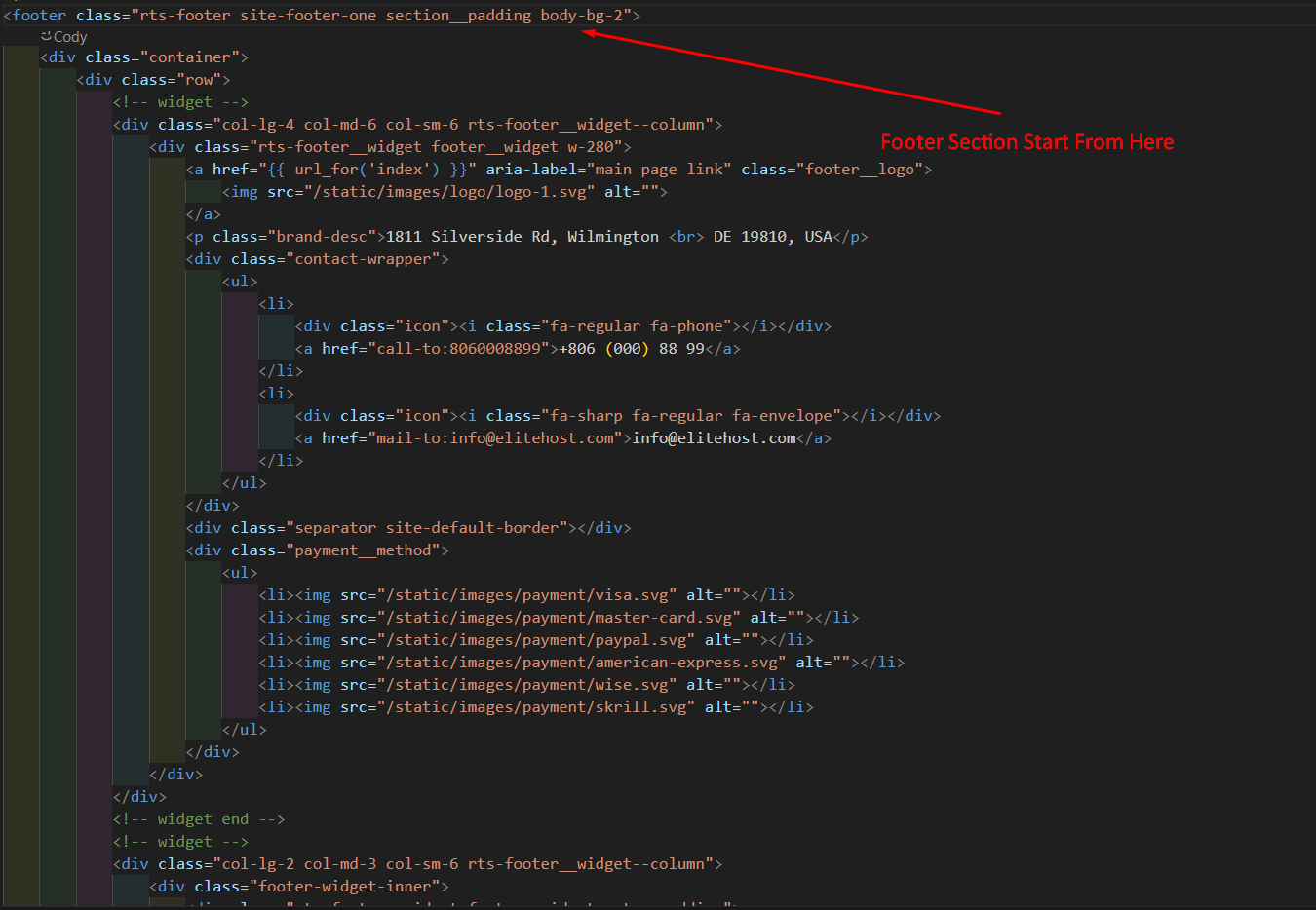Click the Cody code lens icon
The height and width of the screenshot is (910, 1316).
(46, 37)
